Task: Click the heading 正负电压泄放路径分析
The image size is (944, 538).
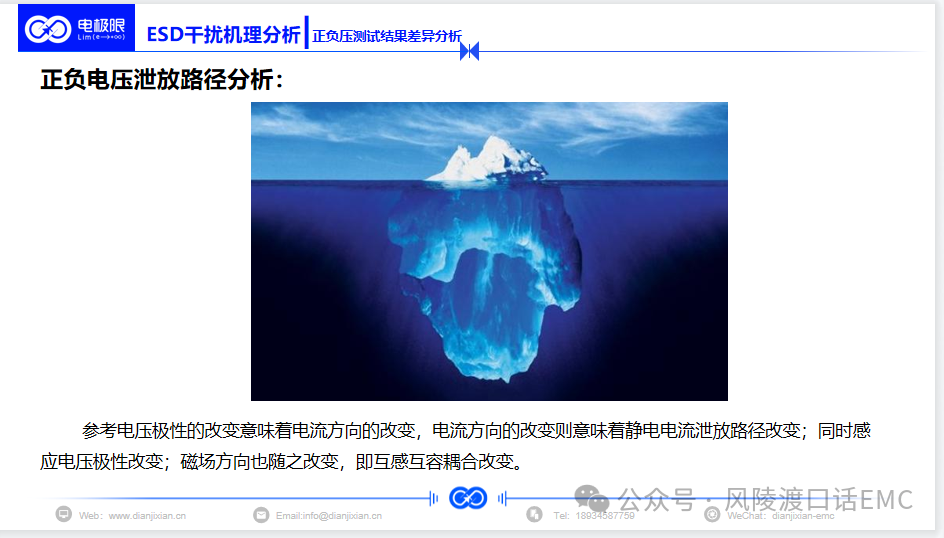Action: point(162,79)
